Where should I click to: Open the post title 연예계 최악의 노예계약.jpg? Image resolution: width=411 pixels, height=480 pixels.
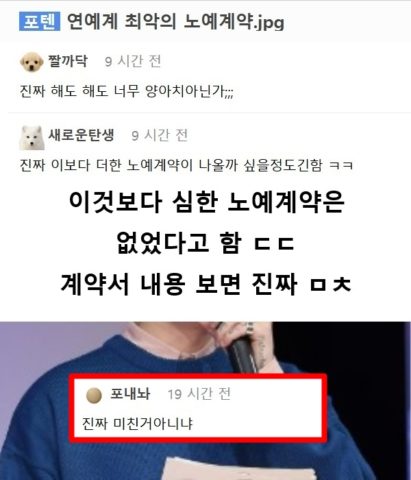(x=176, y=22)
